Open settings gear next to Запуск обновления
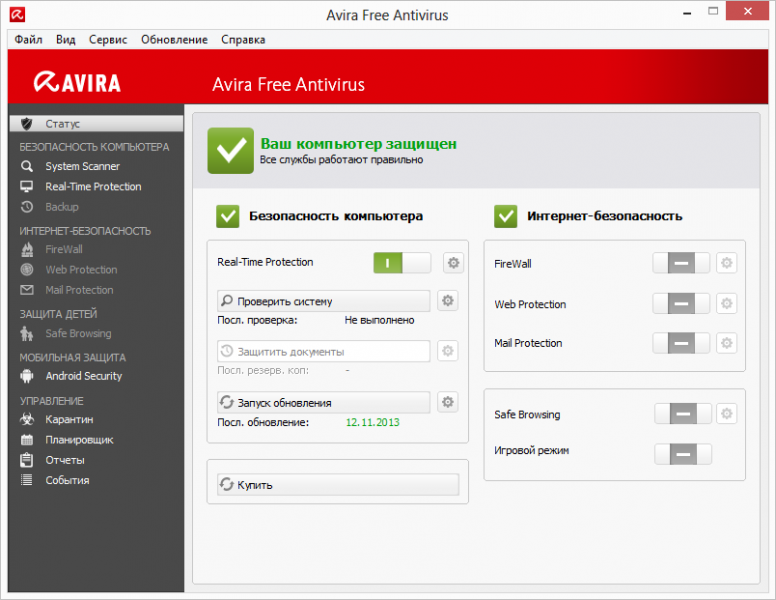776x600 pixels. pos(448,402)
